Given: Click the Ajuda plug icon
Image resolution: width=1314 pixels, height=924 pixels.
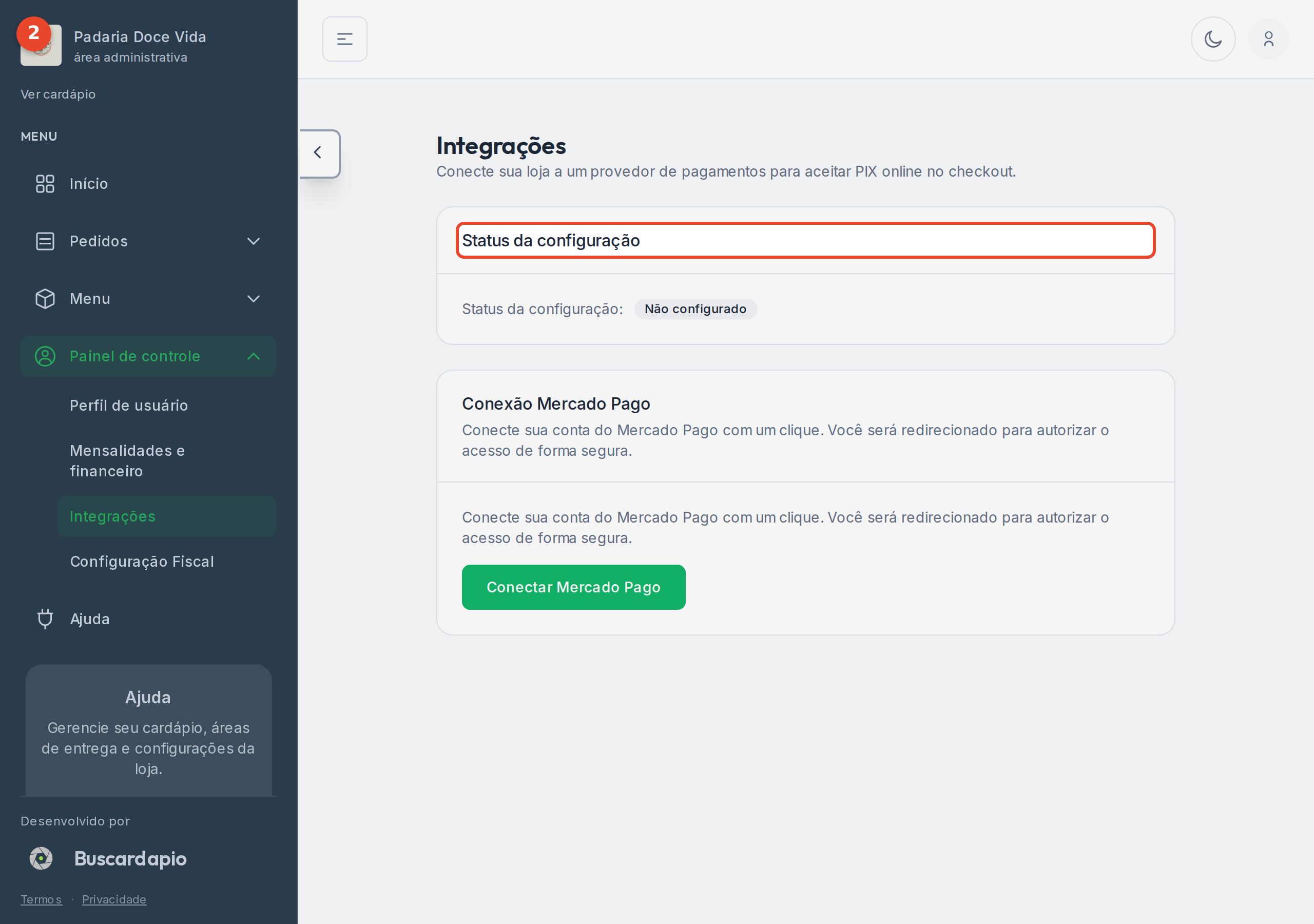Looking at the screenshot, I should [x=45, y=619].
